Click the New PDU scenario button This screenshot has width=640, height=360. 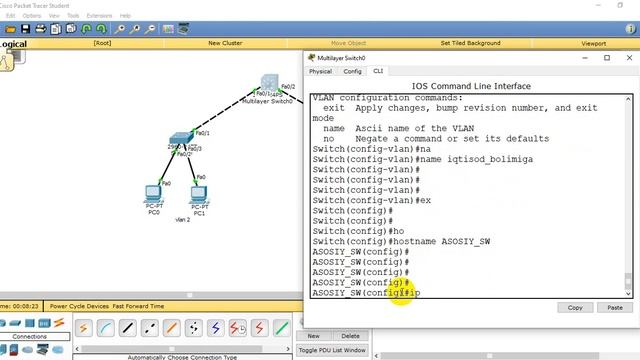pyautogui.click(x=313, y=336)
